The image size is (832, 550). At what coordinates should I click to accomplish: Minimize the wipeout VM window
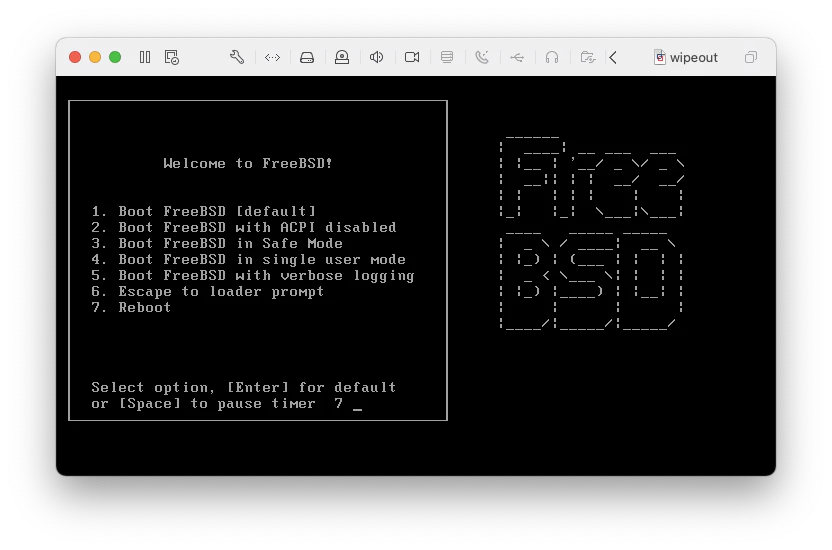95,57
